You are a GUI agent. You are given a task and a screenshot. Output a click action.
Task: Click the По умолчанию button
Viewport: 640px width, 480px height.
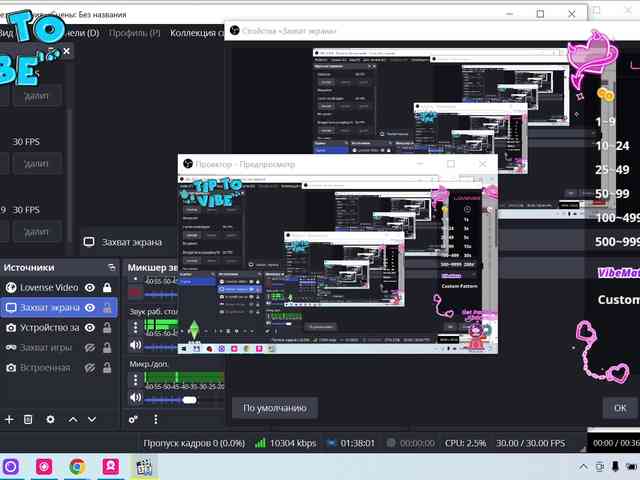[x=274, y=408]
